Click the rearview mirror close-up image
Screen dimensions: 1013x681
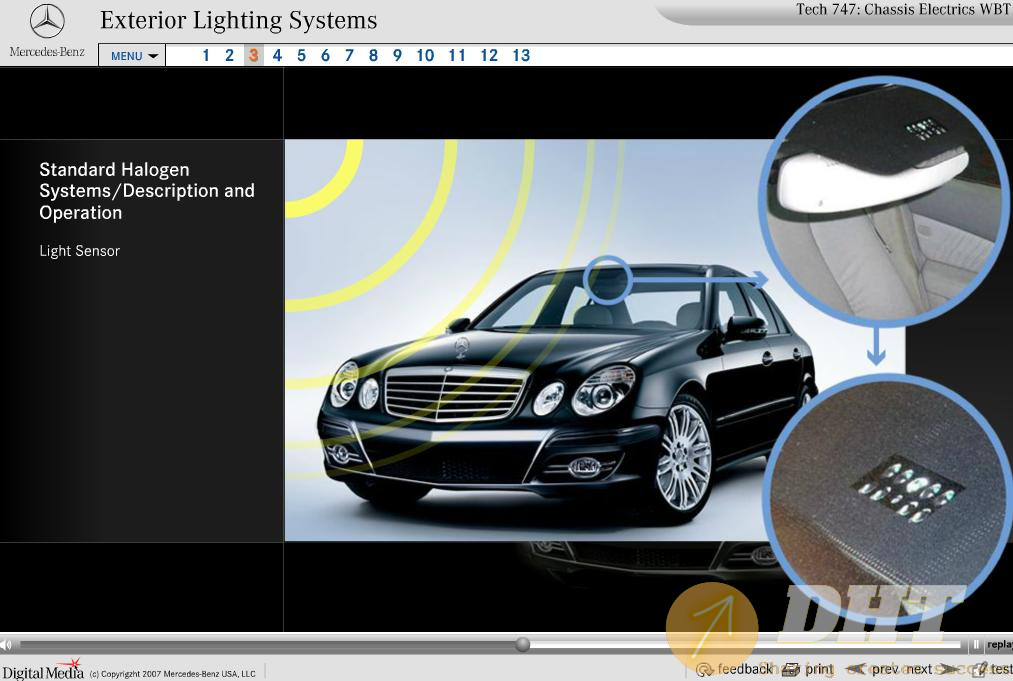coord(885,200)
